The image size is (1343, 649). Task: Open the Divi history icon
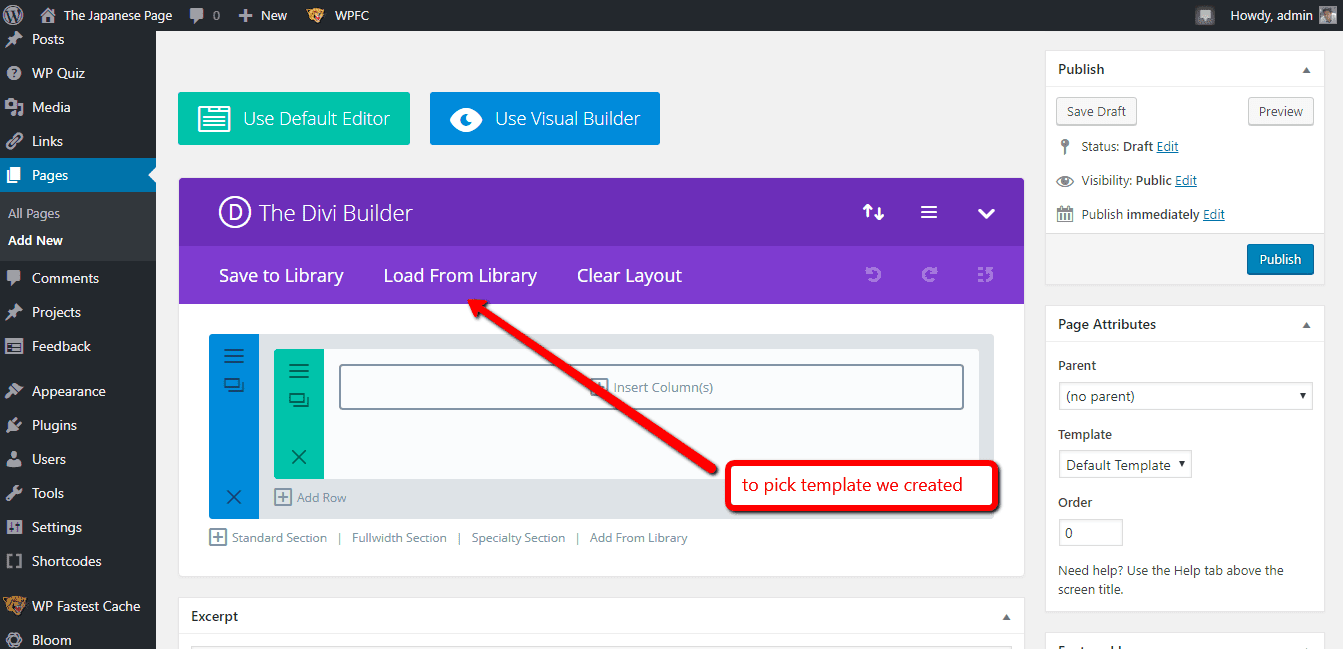[x=985, y=274]
